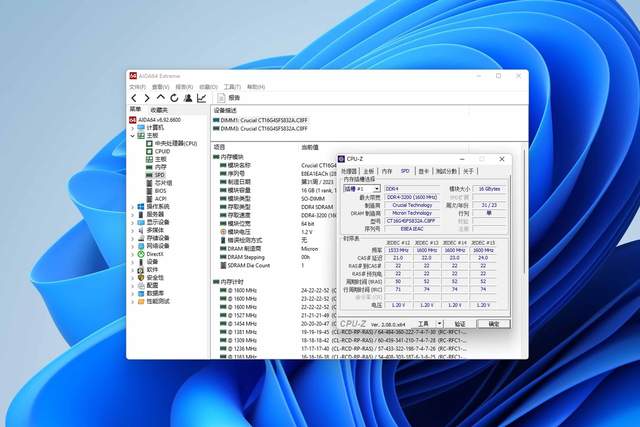Image resolution: width=640 pixels, height=427 pixels.
Task: Select the 中央处理器(CPU) item in the tree
Action: click(176, 143)
